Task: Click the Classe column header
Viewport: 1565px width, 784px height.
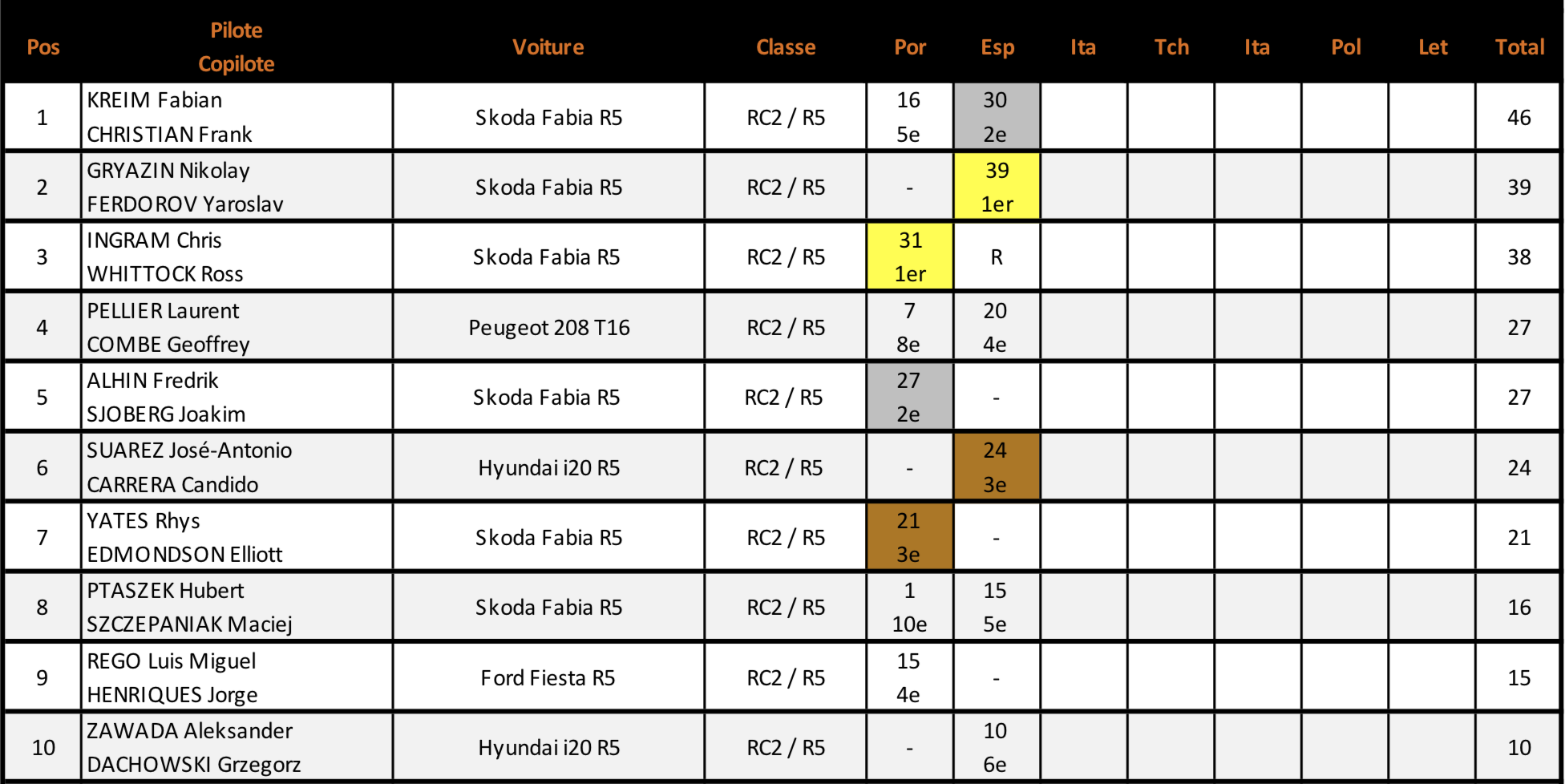Action: tap(786, 46)
